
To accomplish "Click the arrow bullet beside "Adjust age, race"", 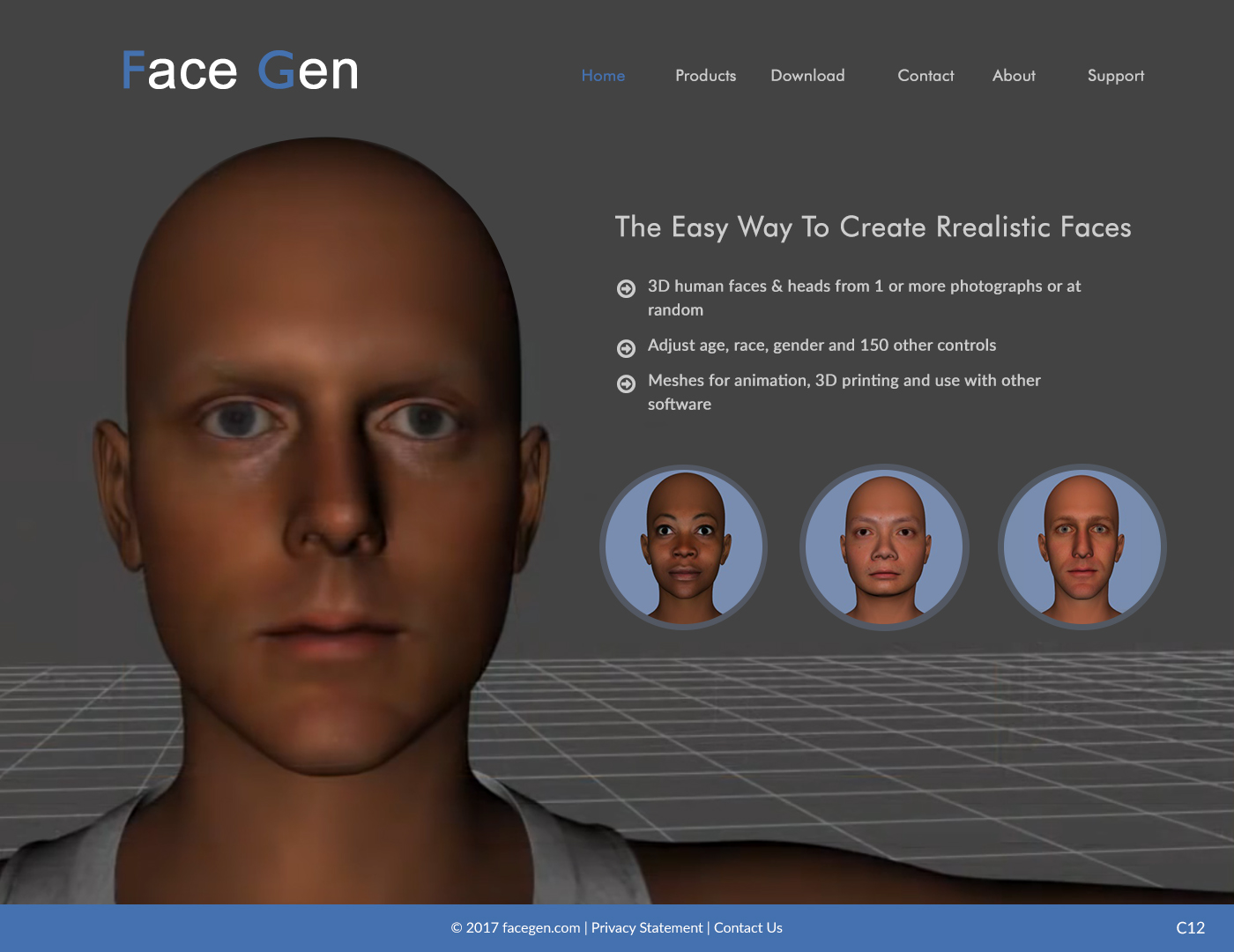I will 626,348.
